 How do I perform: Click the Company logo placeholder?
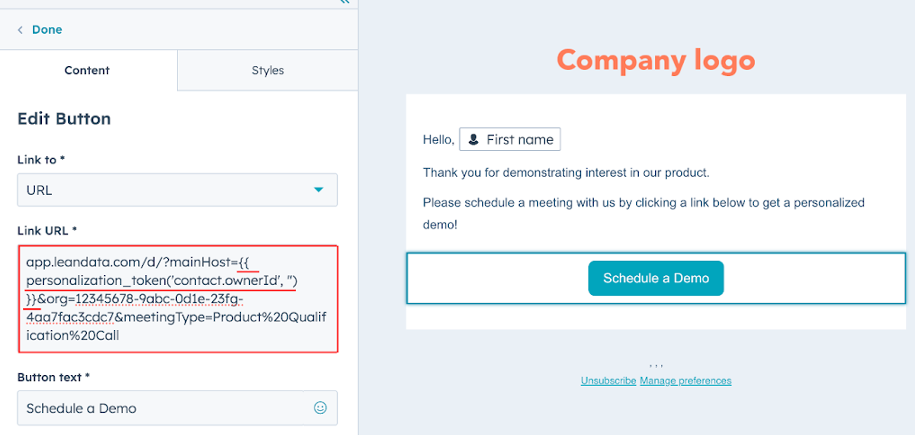click(656, 60)
